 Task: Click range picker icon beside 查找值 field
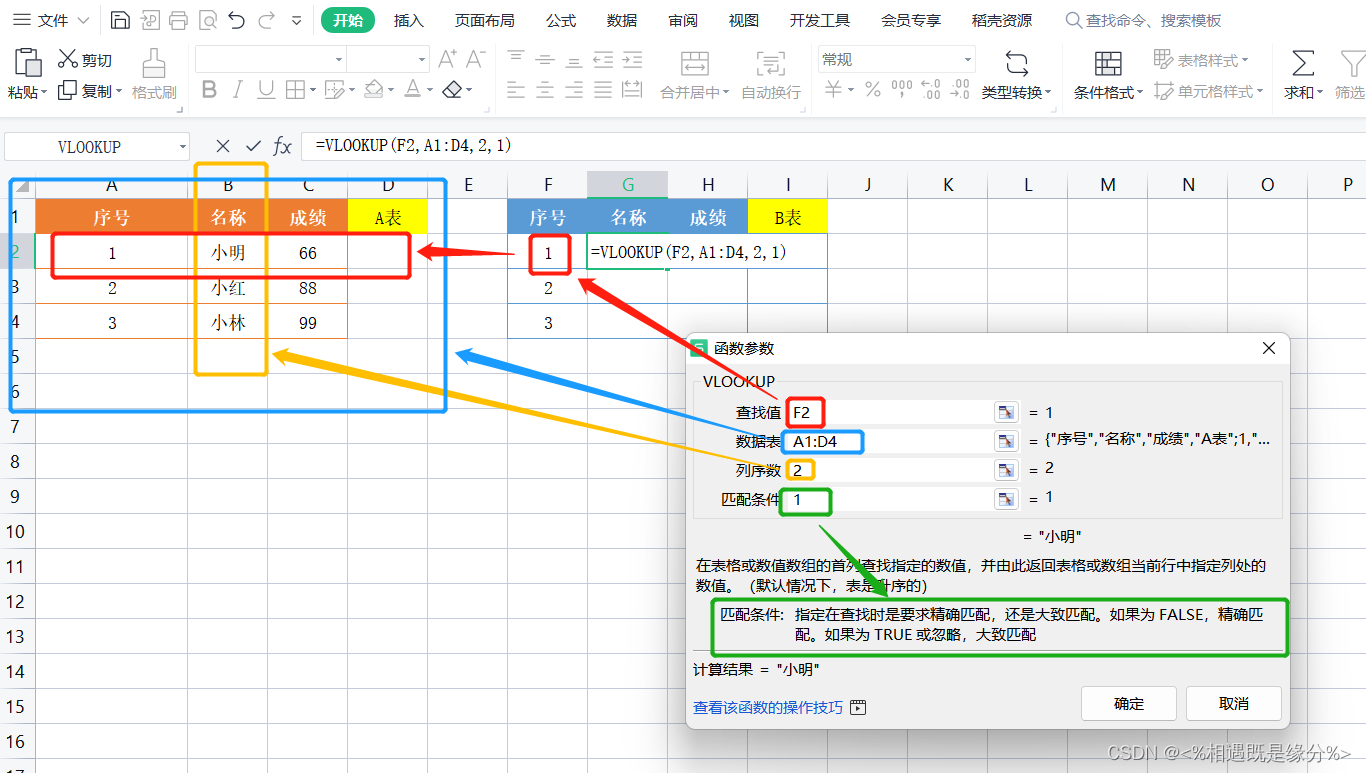pyautogui.click(x=1005, y=412)
